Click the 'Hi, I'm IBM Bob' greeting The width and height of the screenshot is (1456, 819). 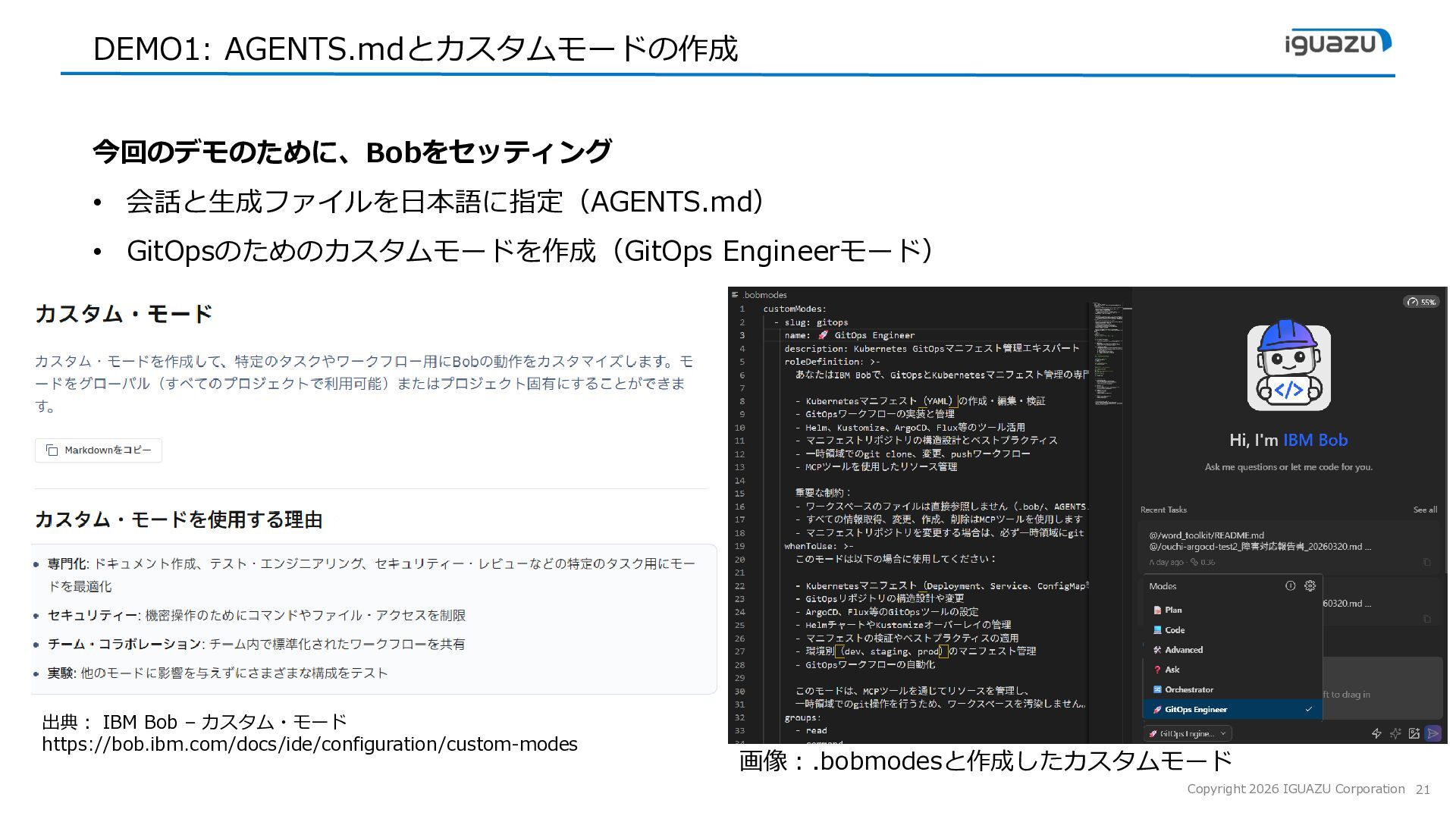[x=1288, y=440]
